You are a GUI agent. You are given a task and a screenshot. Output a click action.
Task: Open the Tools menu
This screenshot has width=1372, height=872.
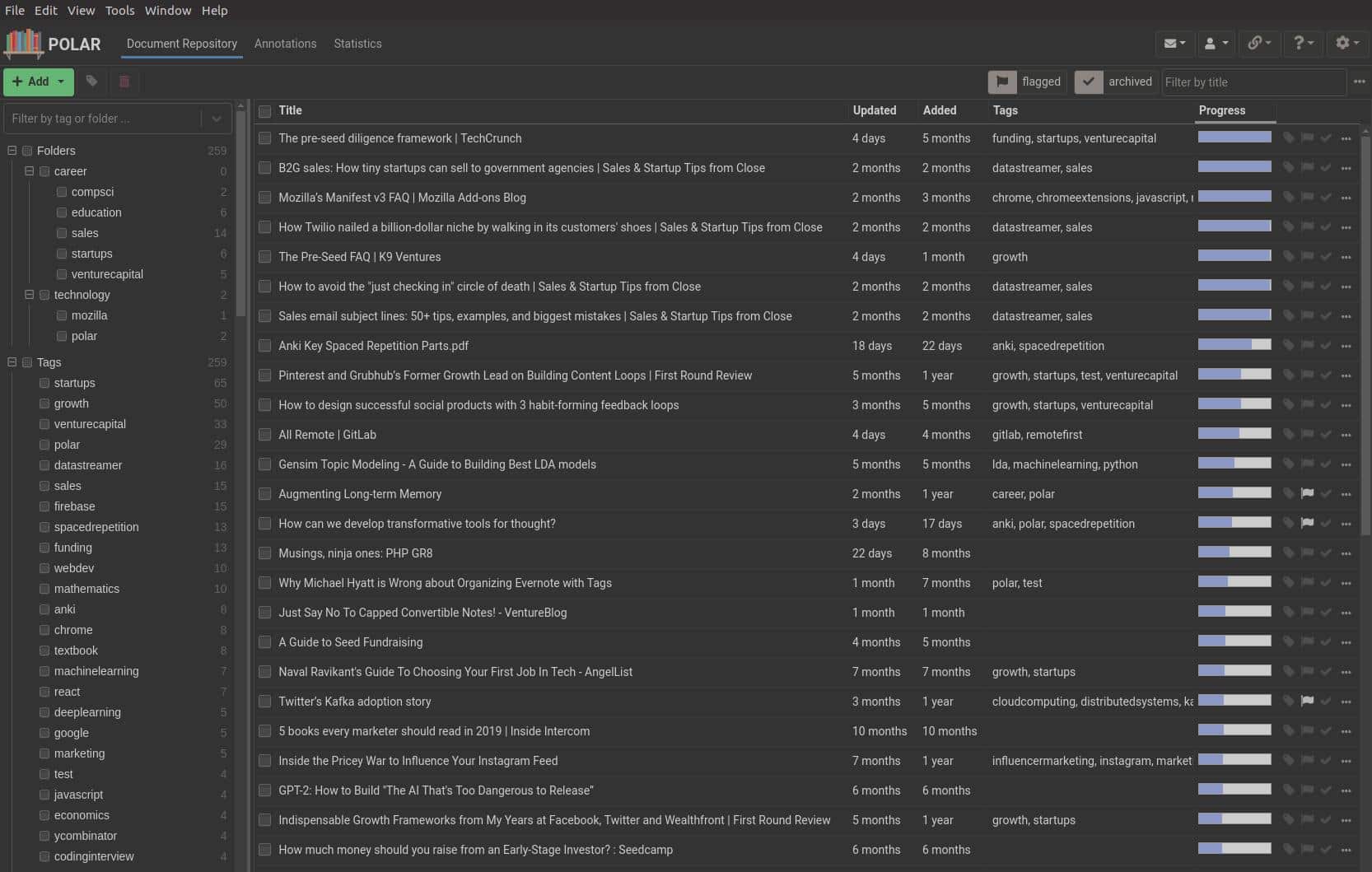[x=119, y=11]
